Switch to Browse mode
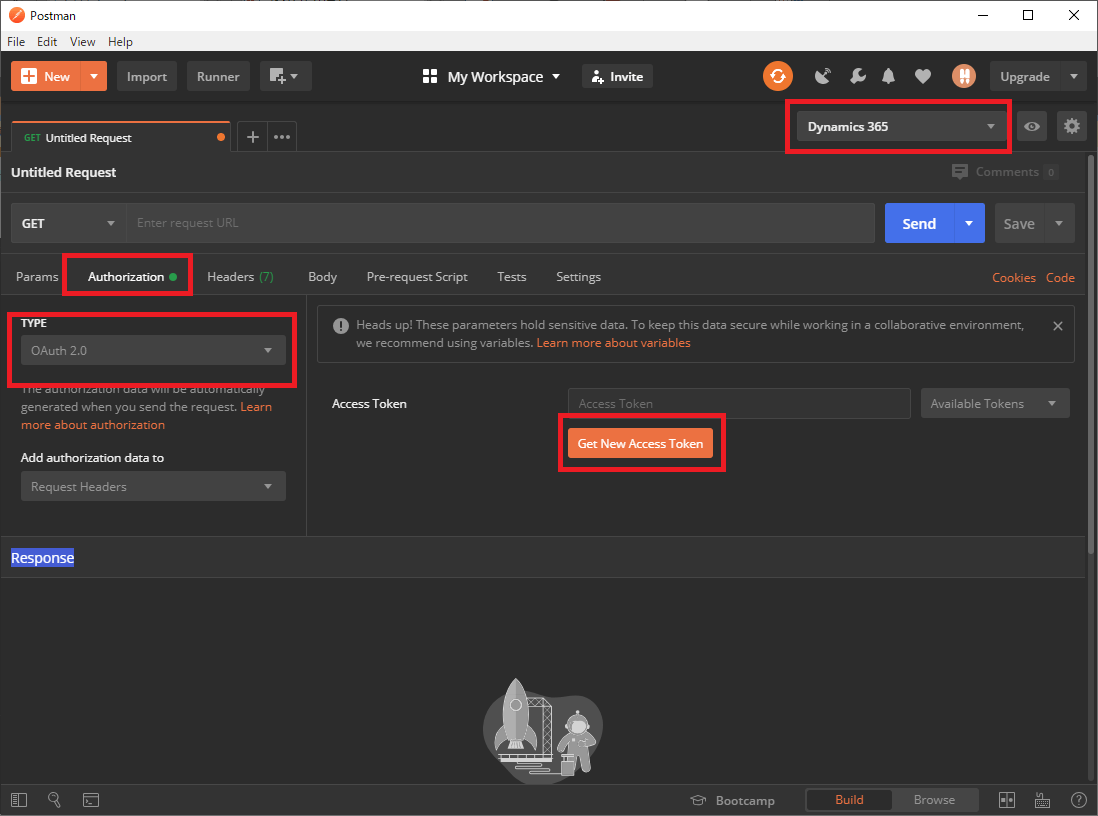Viewport: 1098px width, 816px height. (x=934, y=800)
